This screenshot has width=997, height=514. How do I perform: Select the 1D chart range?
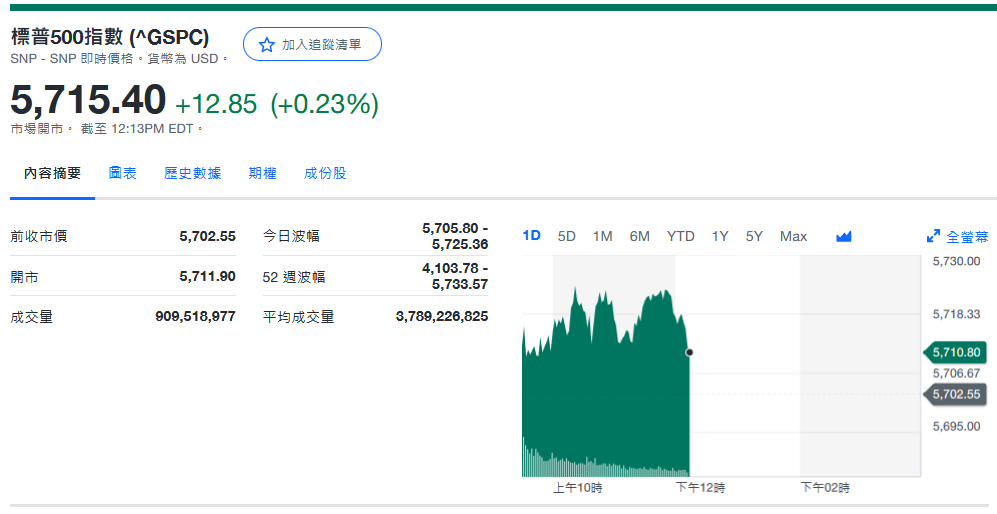pyautogui.click(x=532, y=236)
